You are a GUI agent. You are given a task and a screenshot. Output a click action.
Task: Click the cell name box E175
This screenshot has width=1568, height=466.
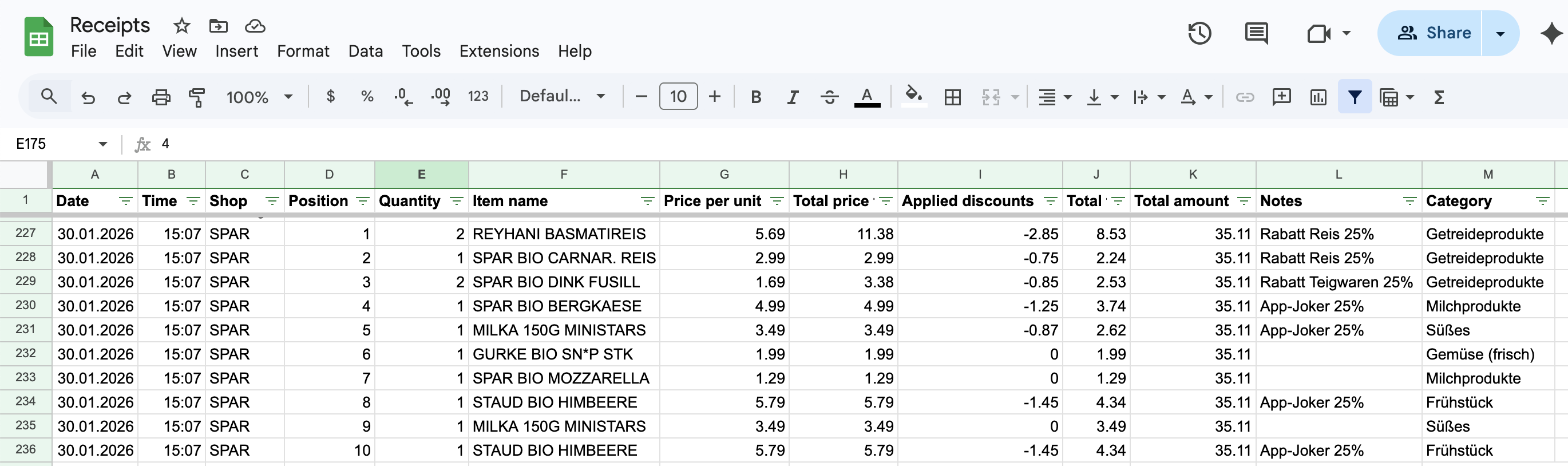pos(55,144)
